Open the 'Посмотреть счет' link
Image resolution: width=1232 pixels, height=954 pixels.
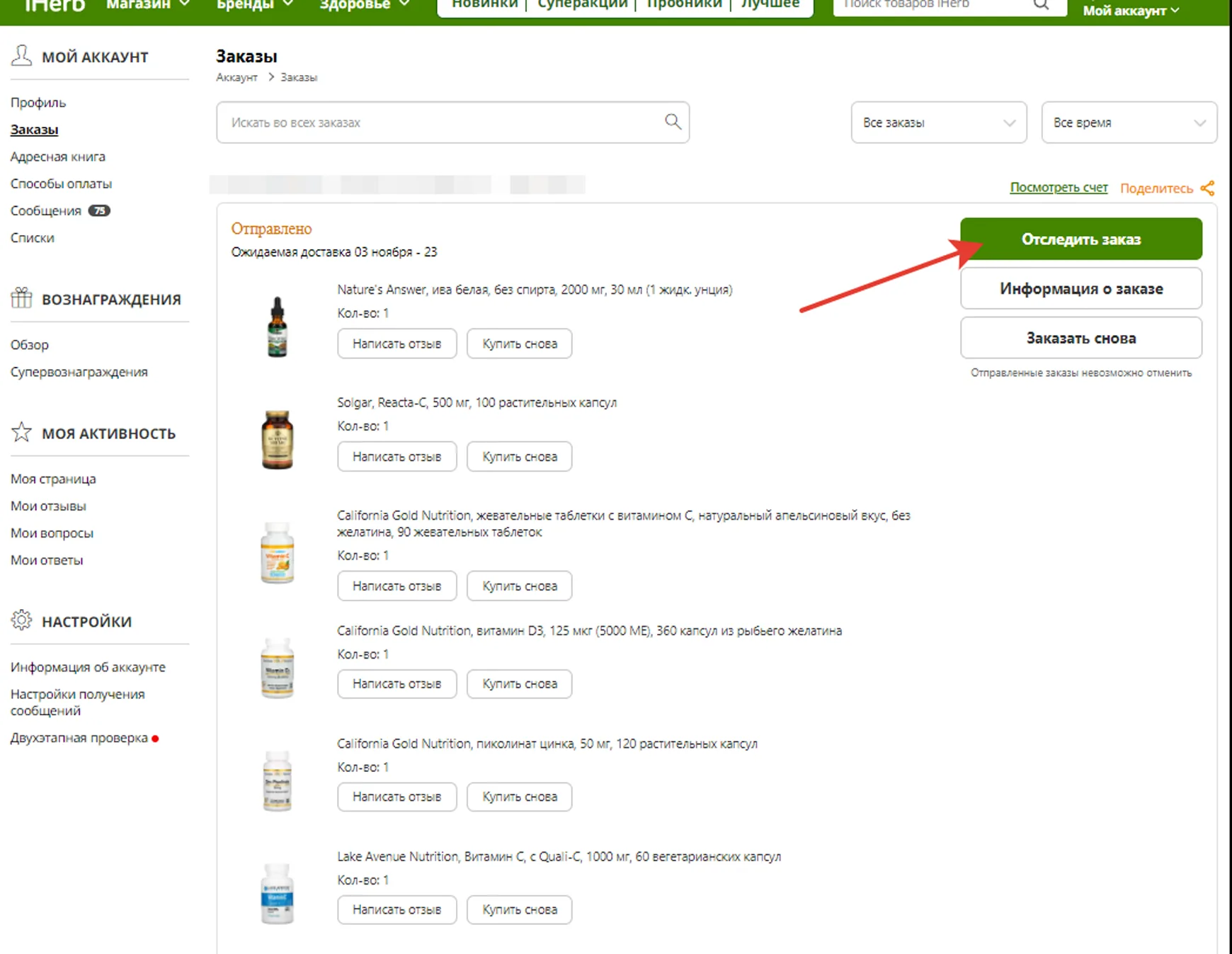pos(1058,187)
